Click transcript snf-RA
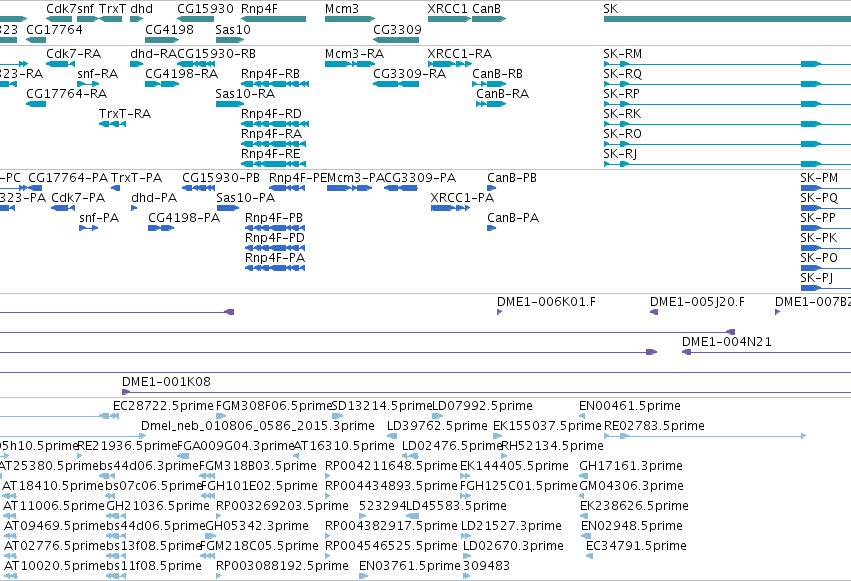 click(98, 74)
